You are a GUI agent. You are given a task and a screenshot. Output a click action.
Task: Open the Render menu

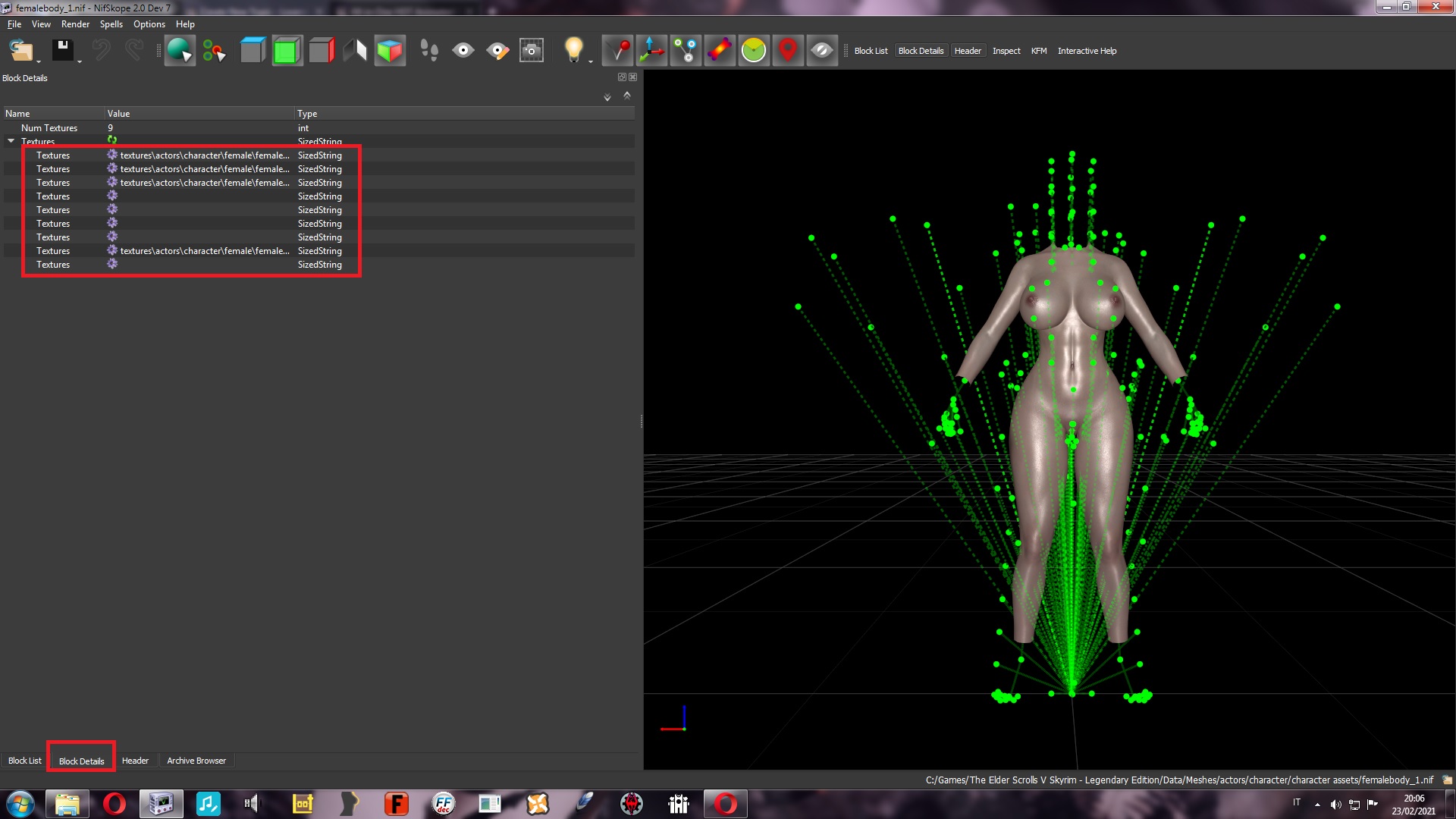75,24
